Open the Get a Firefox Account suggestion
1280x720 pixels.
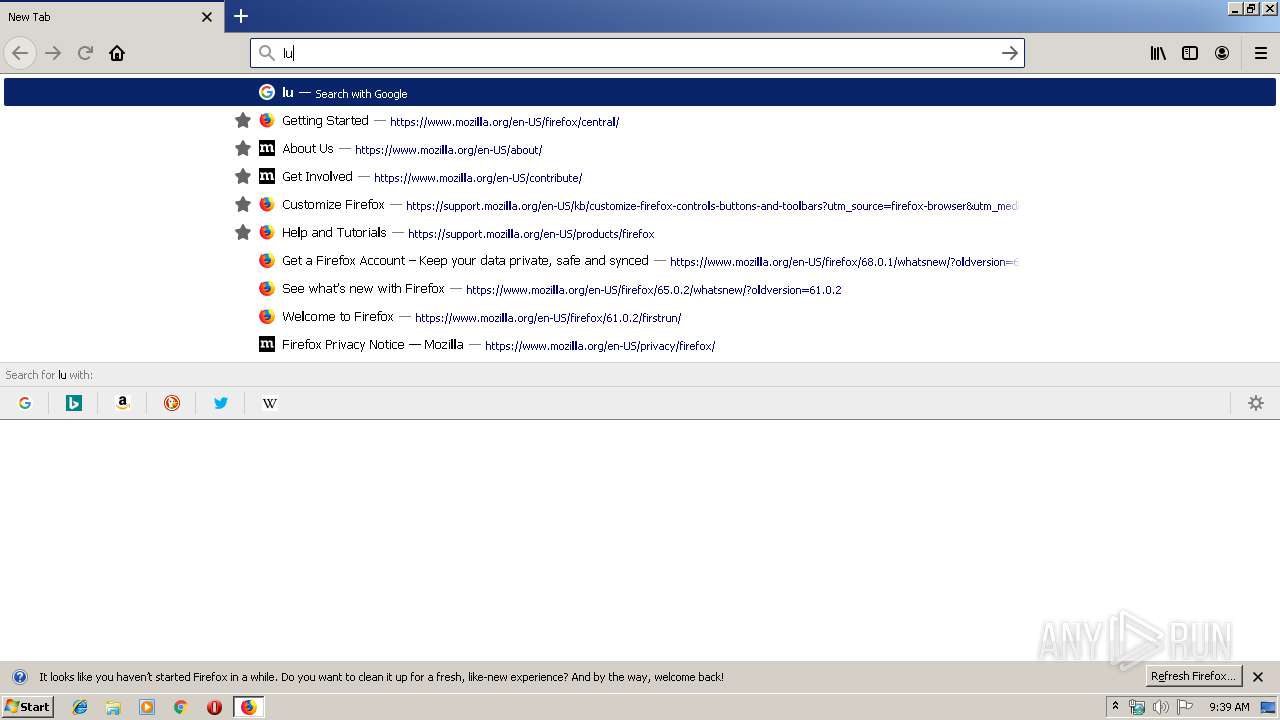pyautogui.click(x=640, y=260)
